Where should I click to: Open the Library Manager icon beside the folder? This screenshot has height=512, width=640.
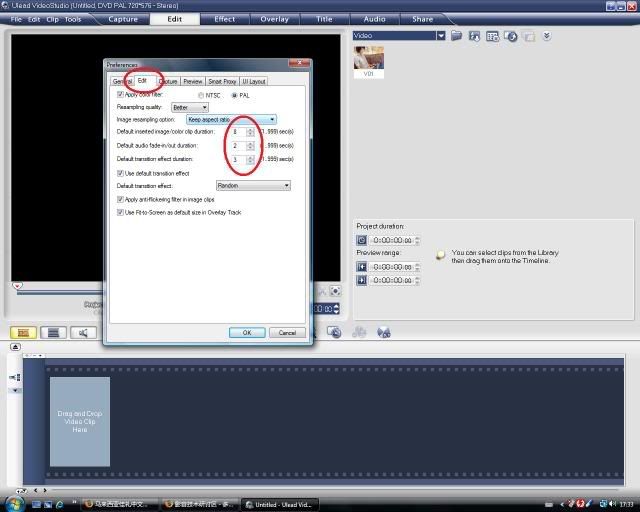point(475,36)
